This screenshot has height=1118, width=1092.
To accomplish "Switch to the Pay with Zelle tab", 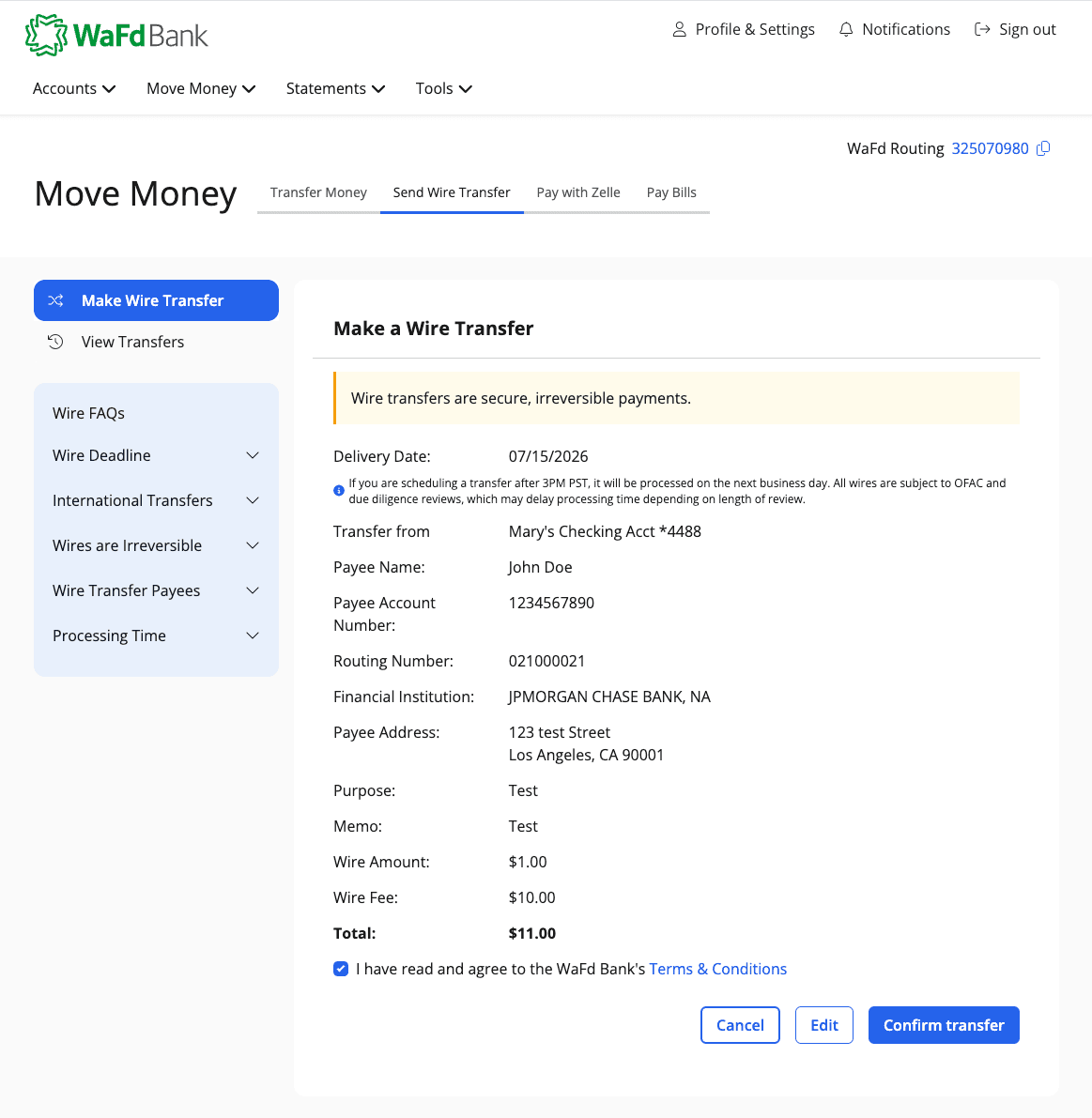I will point(578,192).
